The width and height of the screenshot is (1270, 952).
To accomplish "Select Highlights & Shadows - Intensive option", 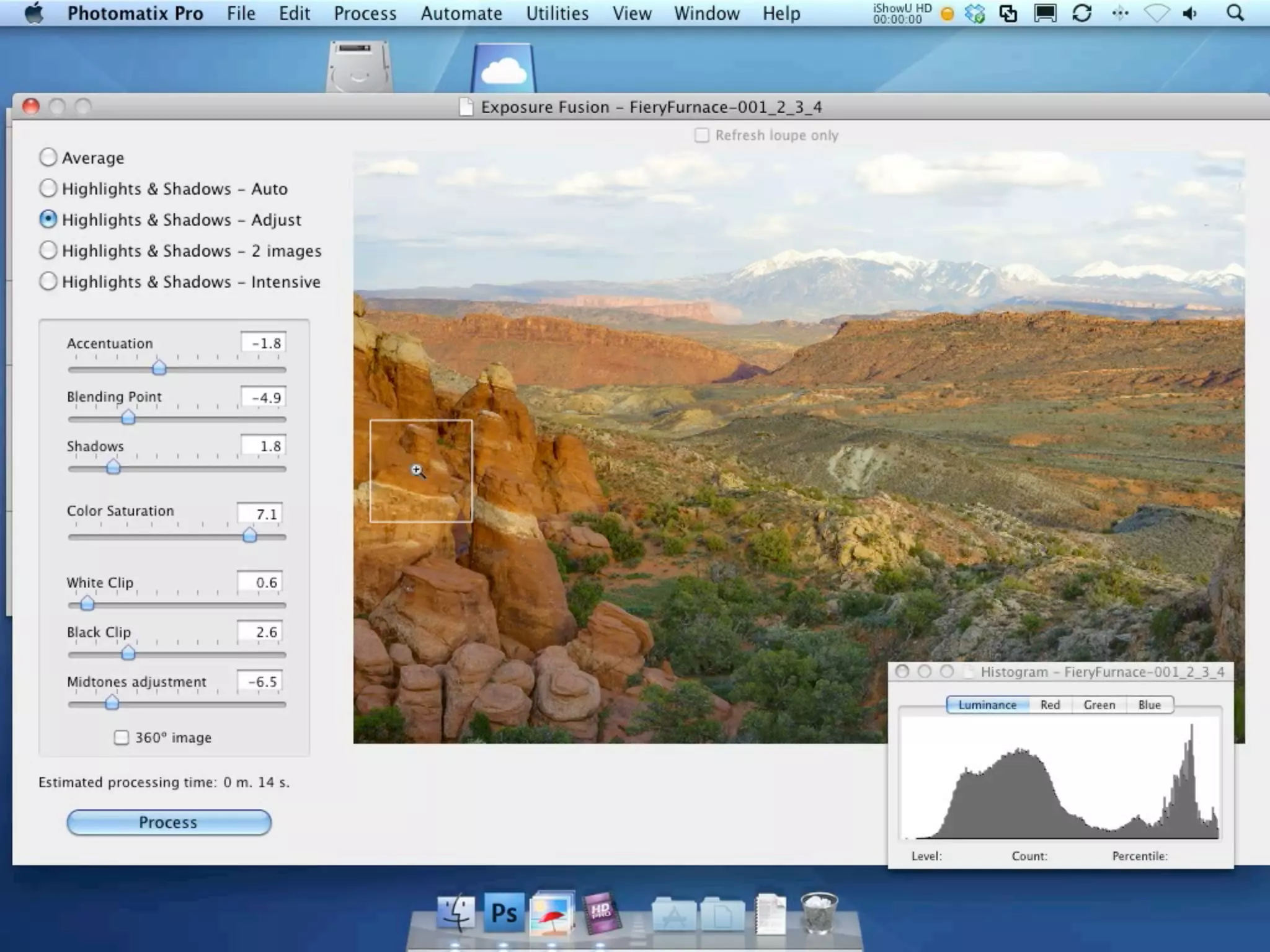I will click(x=48, y=281).
